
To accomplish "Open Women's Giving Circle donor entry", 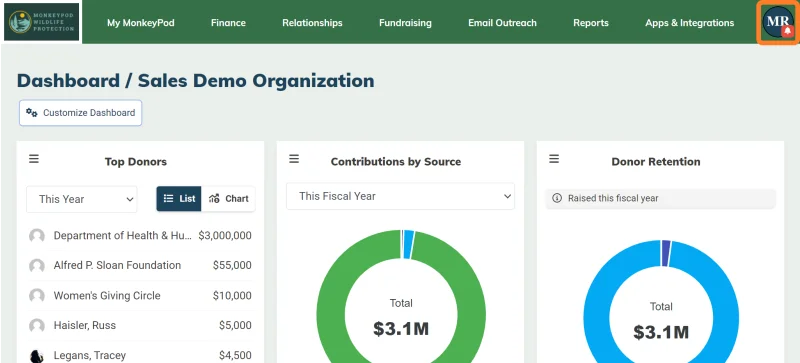I will point(107,296).
